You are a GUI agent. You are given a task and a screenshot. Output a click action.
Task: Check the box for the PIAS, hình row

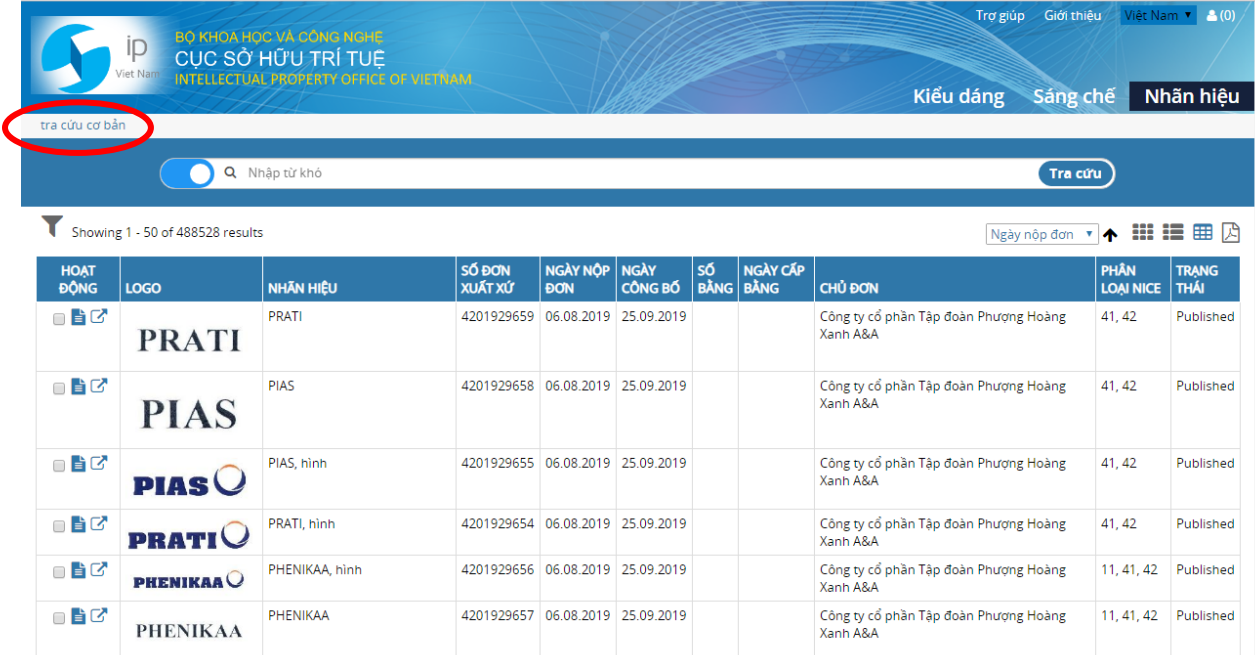tap(59, 465)
